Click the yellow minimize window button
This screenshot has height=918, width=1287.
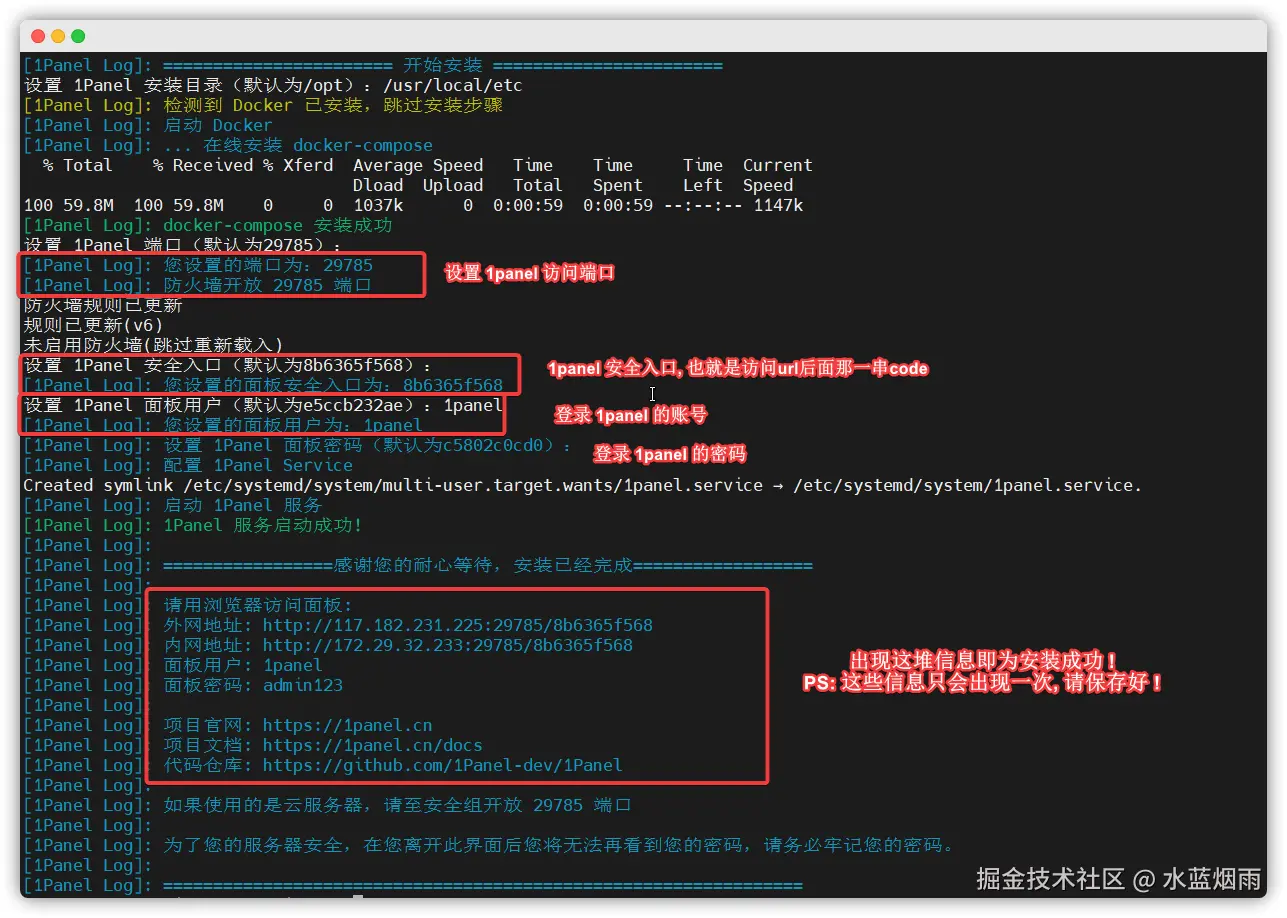(58, 36)
